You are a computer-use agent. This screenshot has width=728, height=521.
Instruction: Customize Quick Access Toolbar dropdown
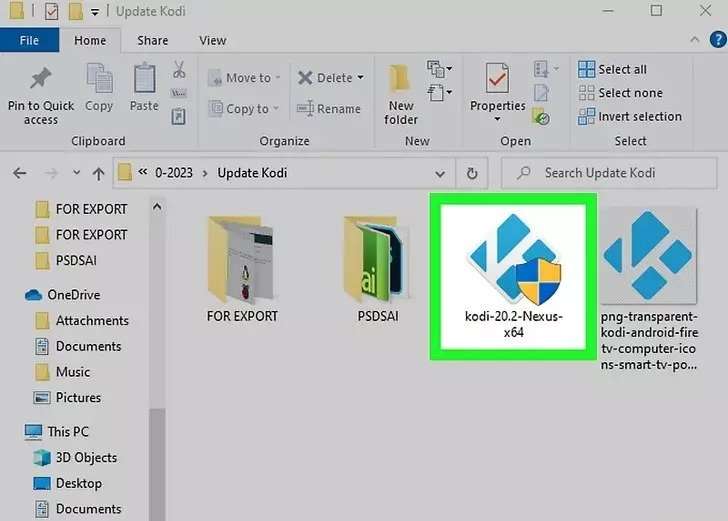(95, 12)
